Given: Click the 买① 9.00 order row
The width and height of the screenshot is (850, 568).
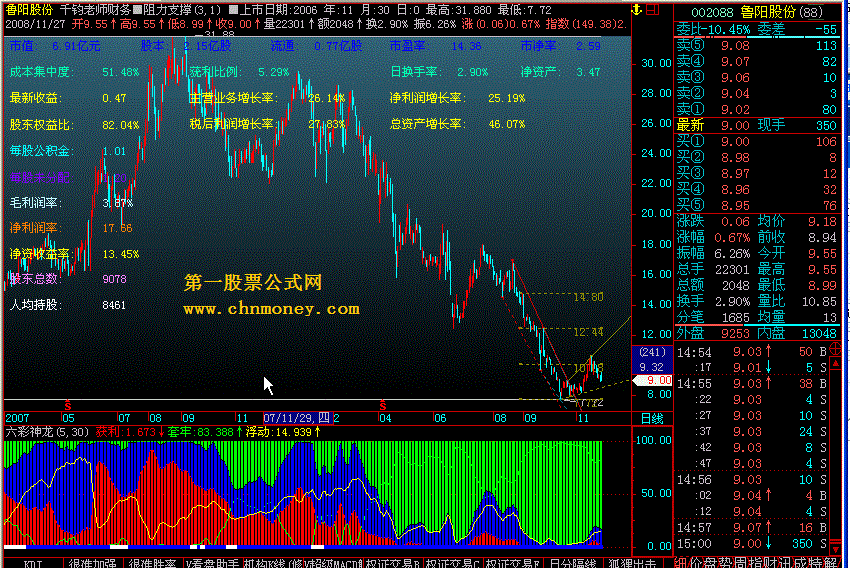Looking at the screenshot, I should point(757,141).
